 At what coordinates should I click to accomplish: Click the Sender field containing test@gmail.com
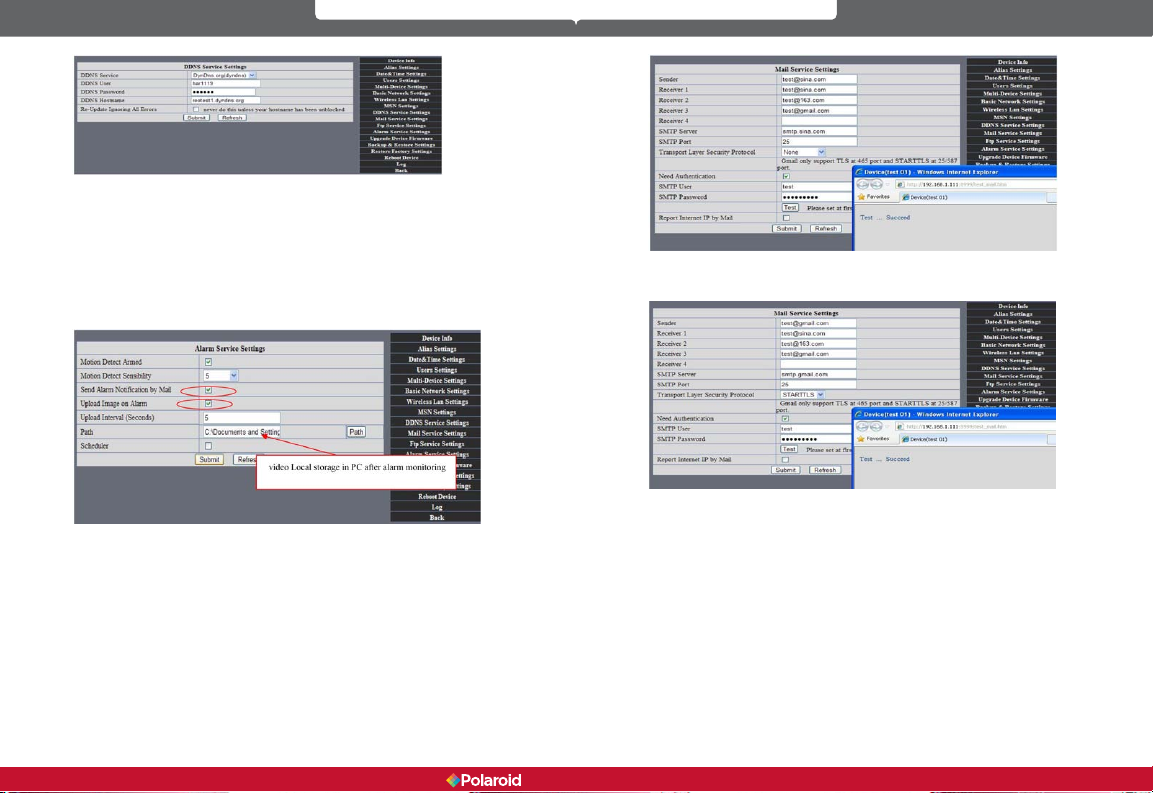(x=818, y=323)
